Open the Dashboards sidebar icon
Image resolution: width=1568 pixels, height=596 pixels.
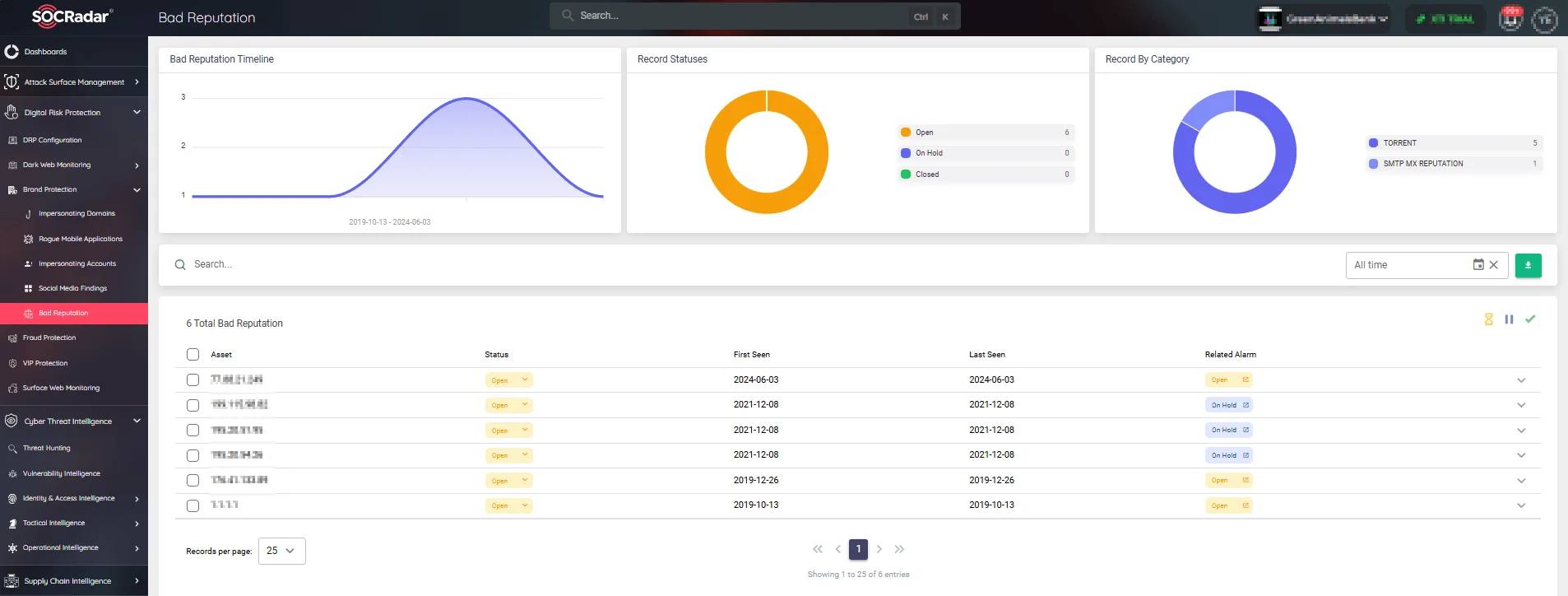12,52
